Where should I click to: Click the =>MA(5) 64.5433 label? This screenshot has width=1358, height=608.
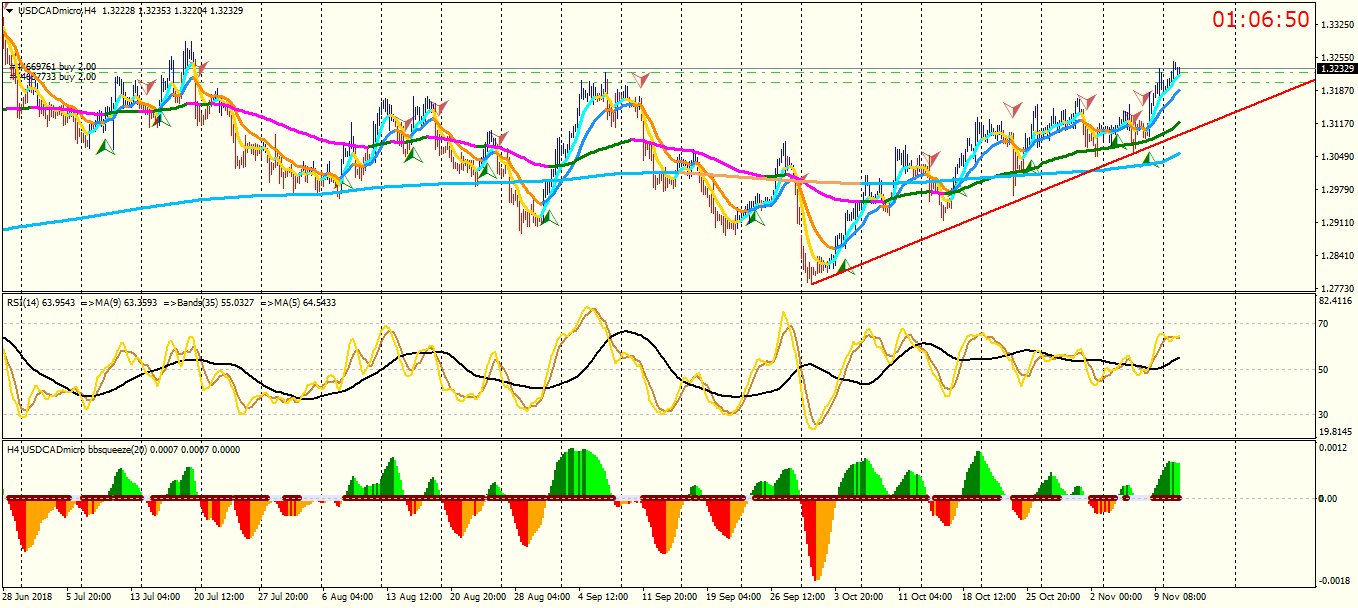[x=298, y=302]
